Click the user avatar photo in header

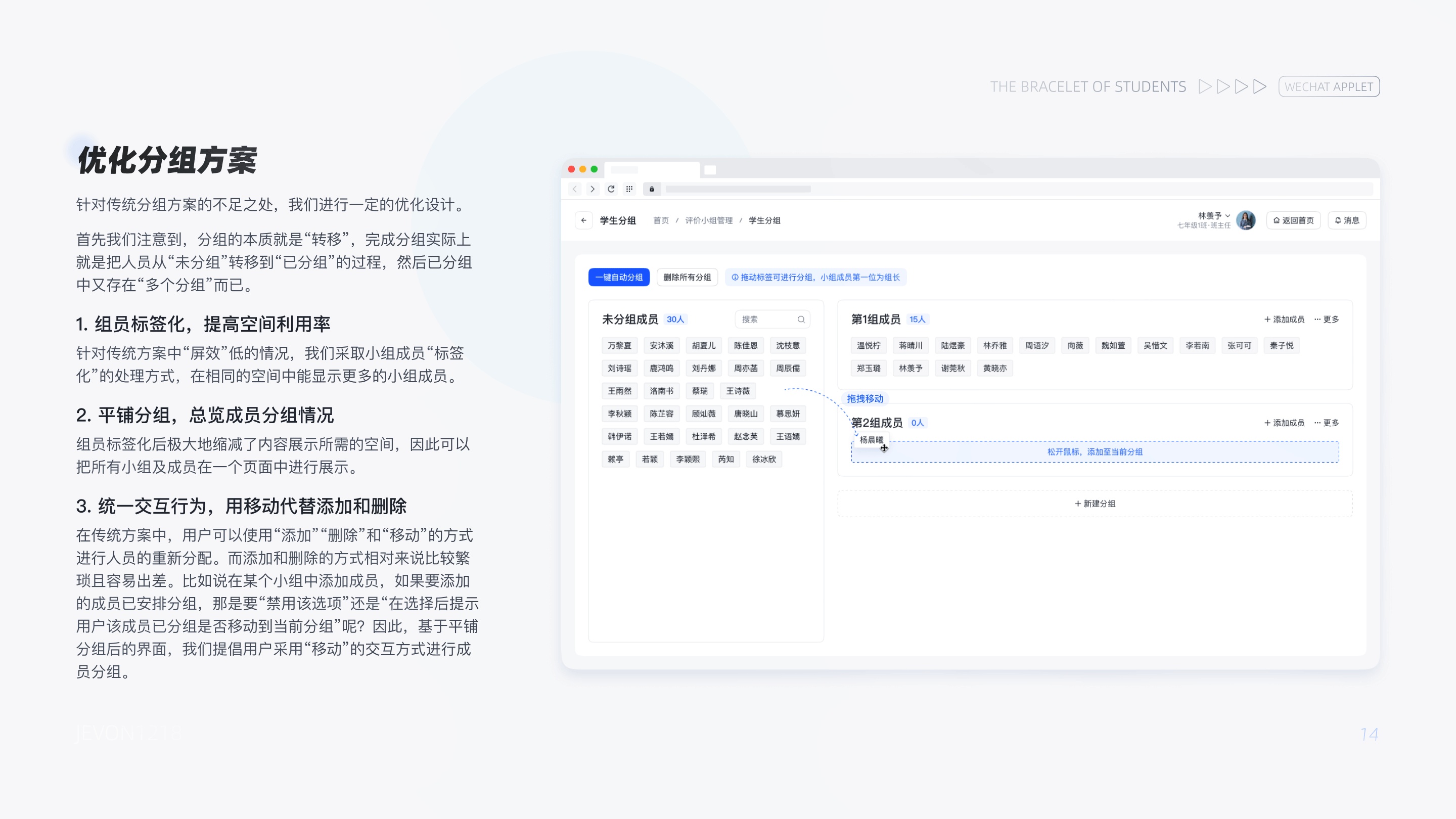[1246, 220]
